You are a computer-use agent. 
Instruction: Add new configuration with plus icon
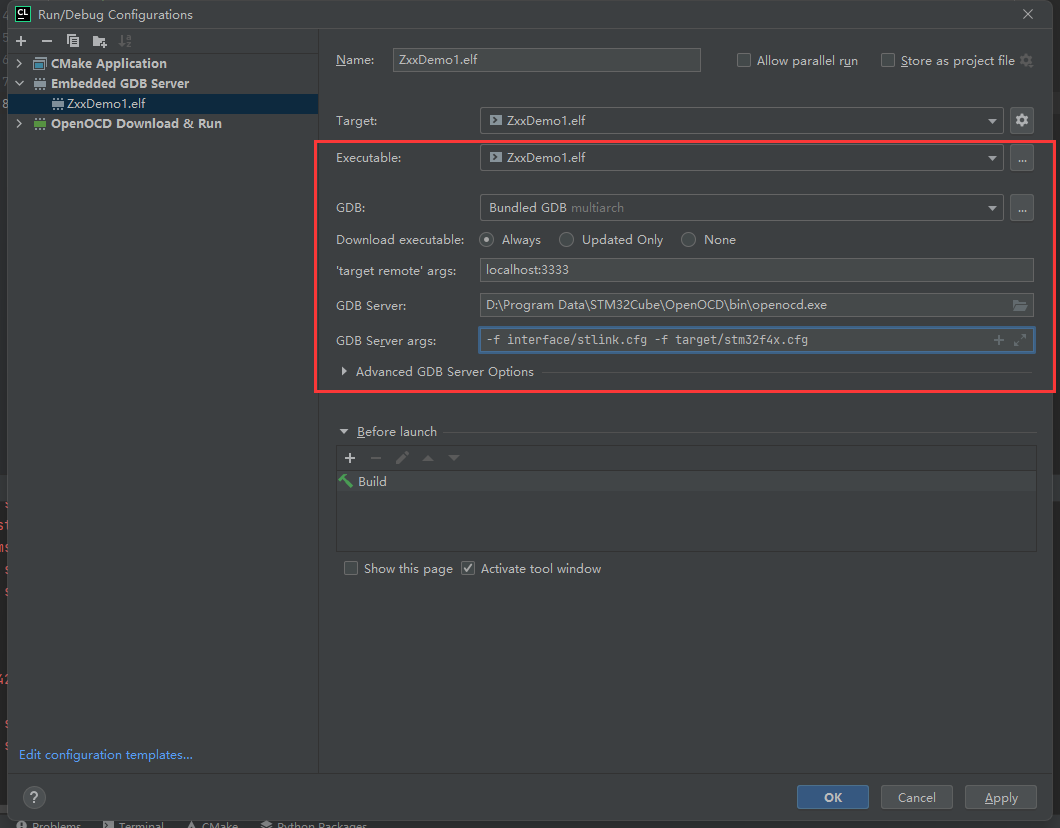(21, 41)
